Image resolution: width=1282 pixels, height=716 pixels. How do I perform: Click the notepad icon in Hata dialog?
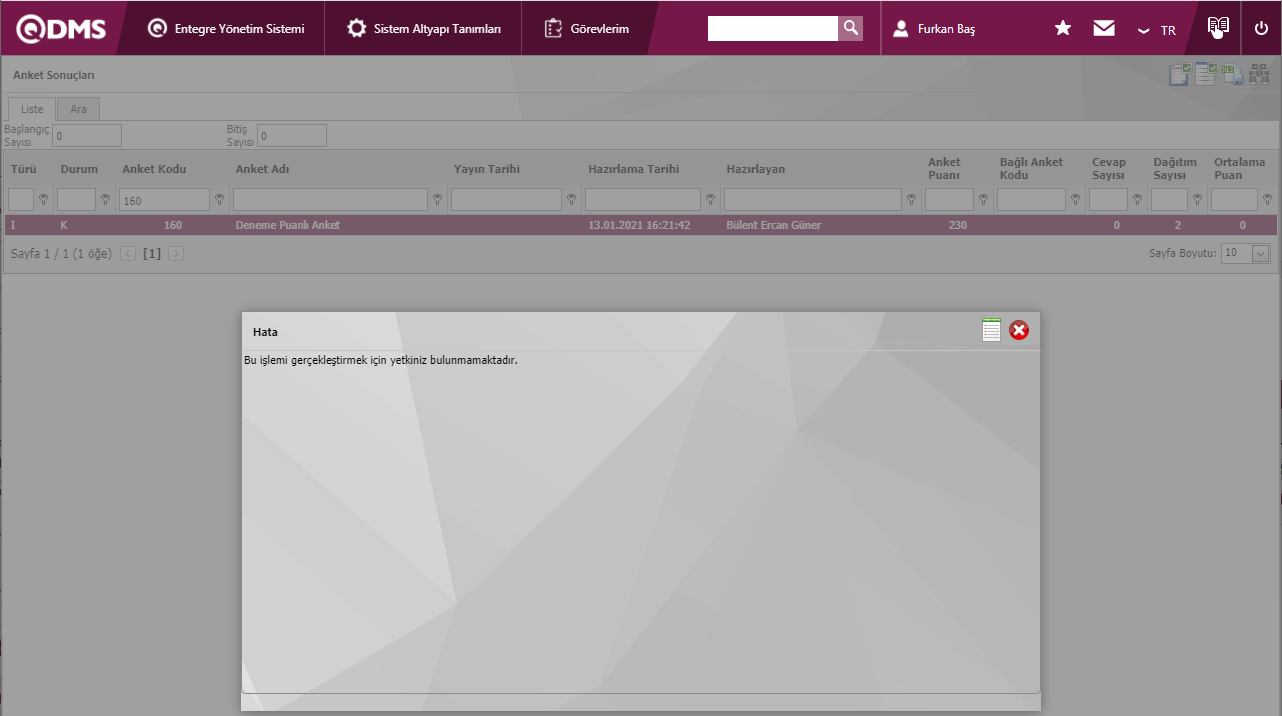[991, 330]
